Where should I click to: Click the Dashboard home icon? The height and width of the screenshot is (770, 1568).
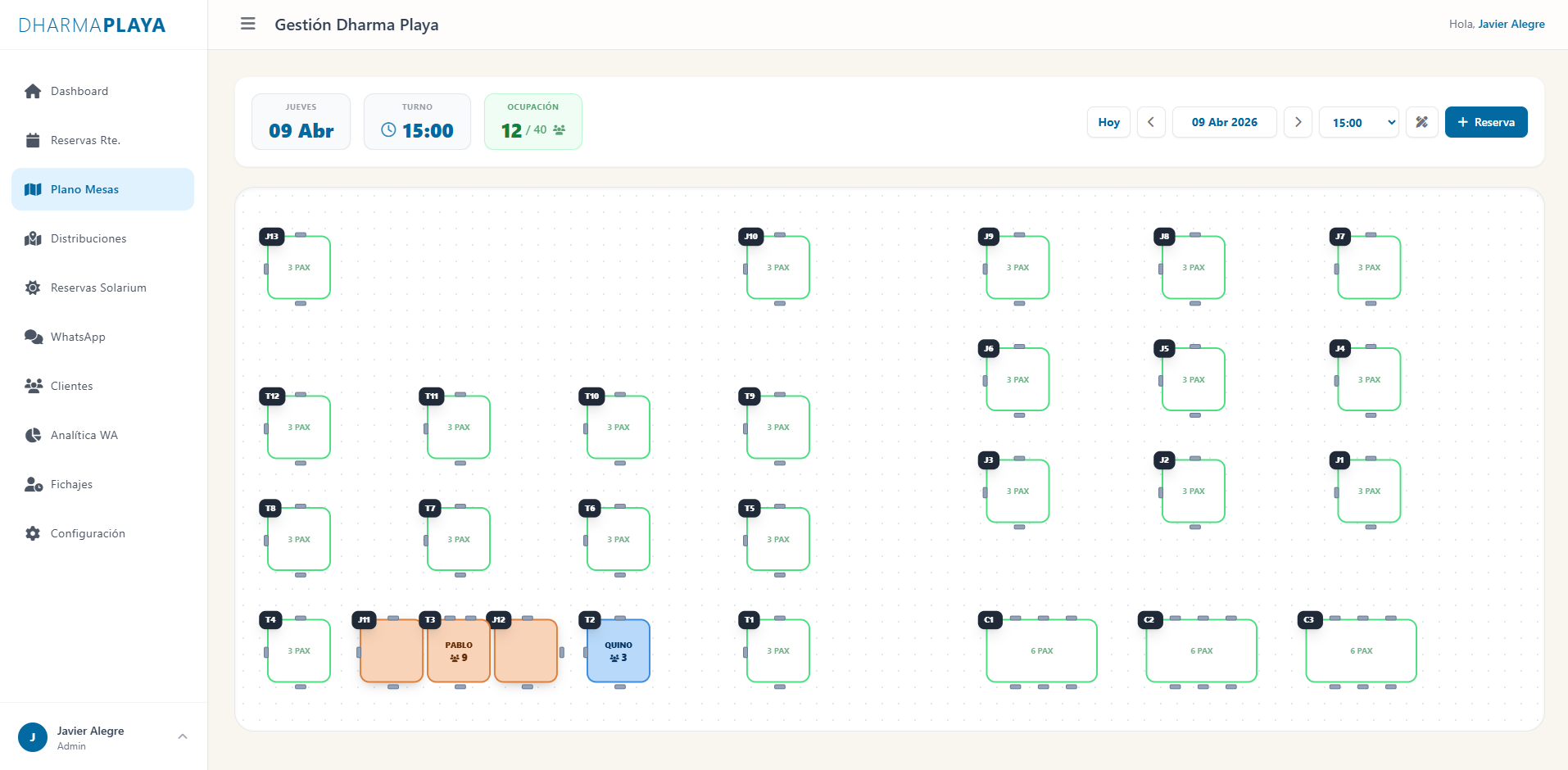coord(33,91)
